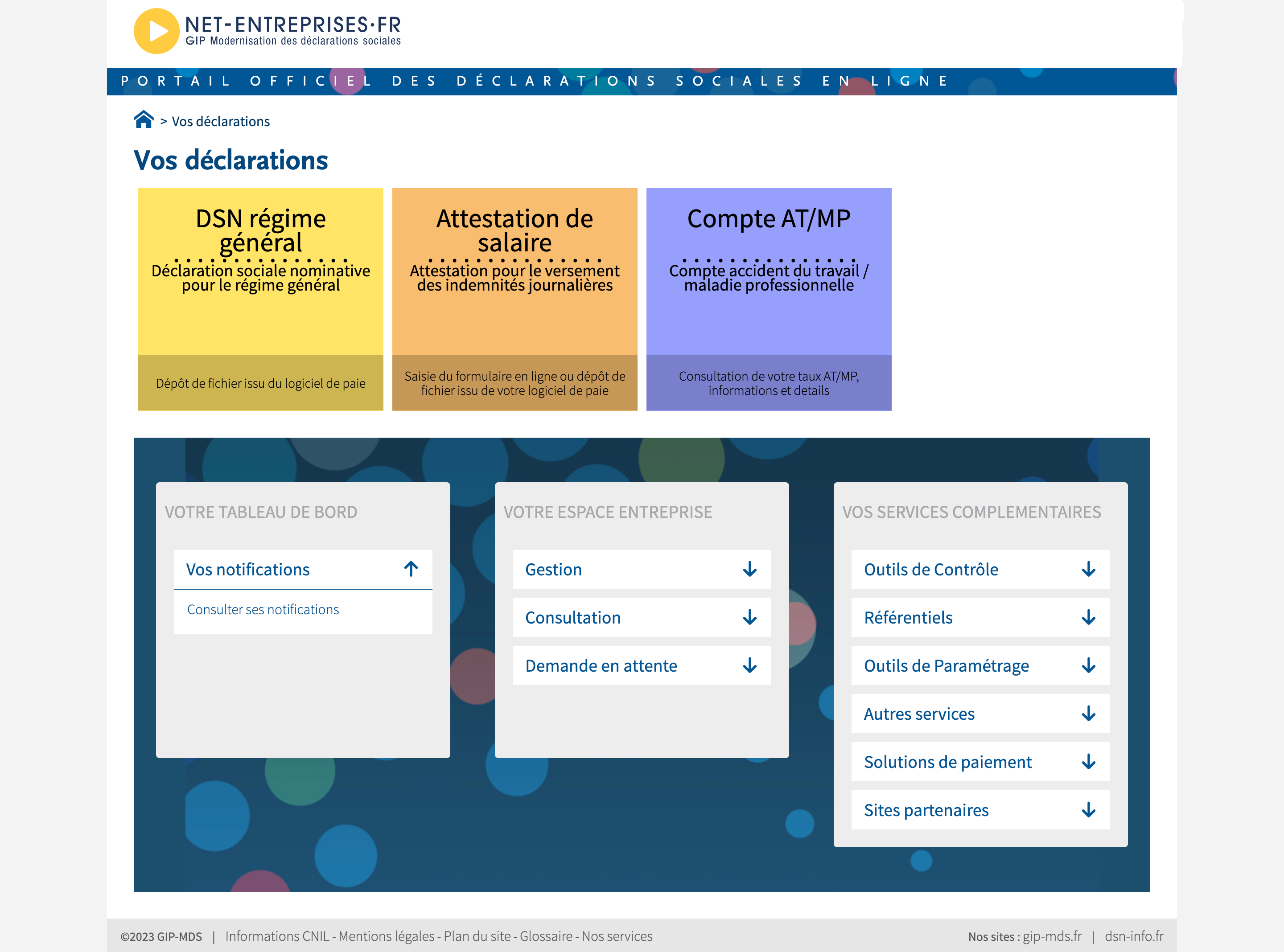Visit dsn-info.fr site link
1284x952 pixels.
1134,936
